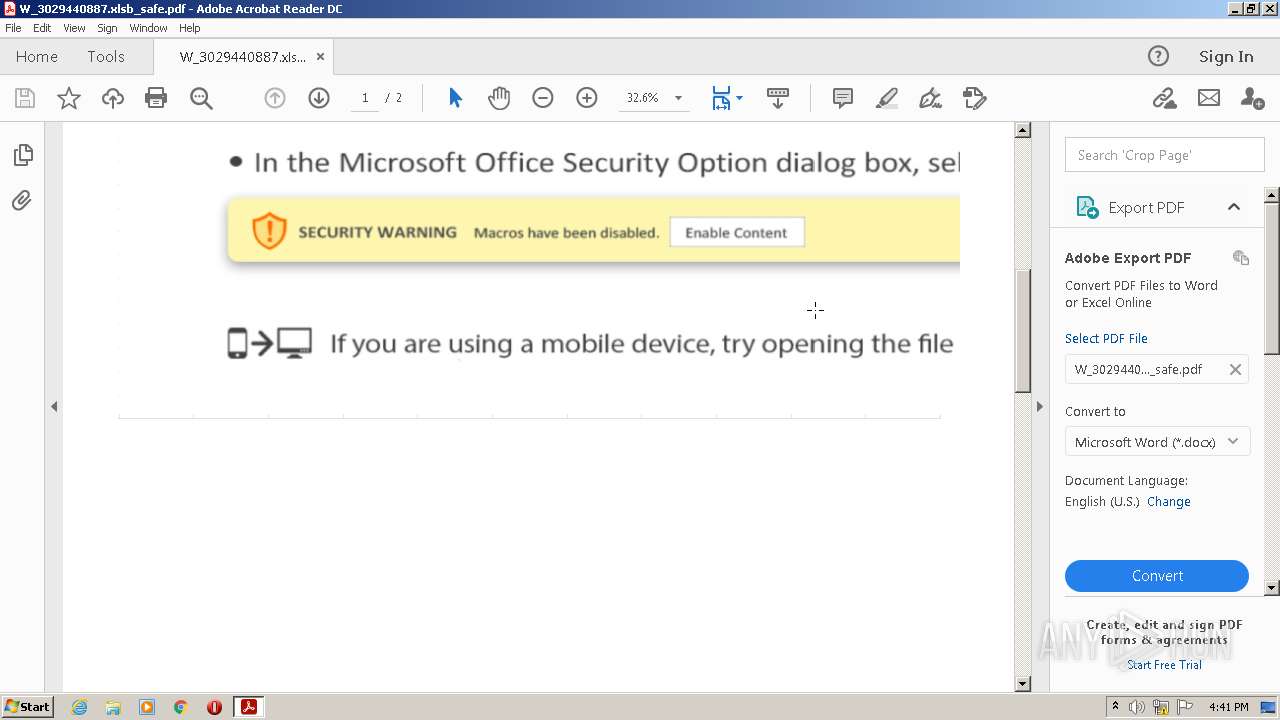Open the Sign pen tool
1280x720 pixels.
click(x=930, y=98)
